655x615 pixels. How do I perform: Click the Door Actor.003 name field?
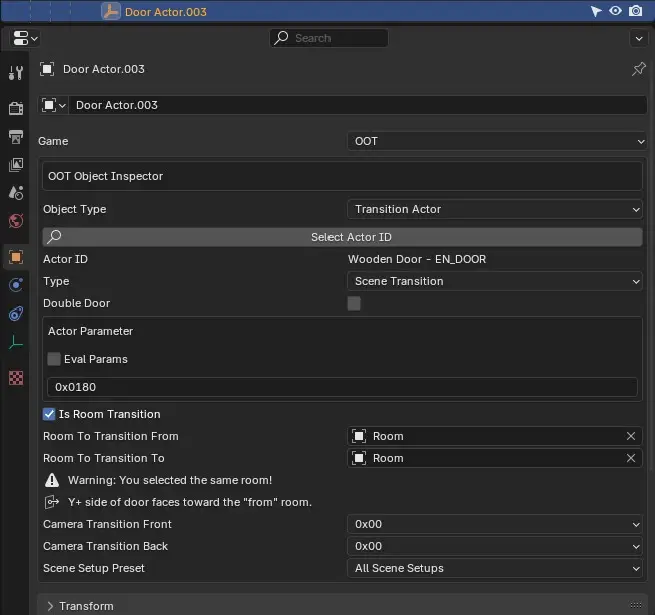click(357, 105)
